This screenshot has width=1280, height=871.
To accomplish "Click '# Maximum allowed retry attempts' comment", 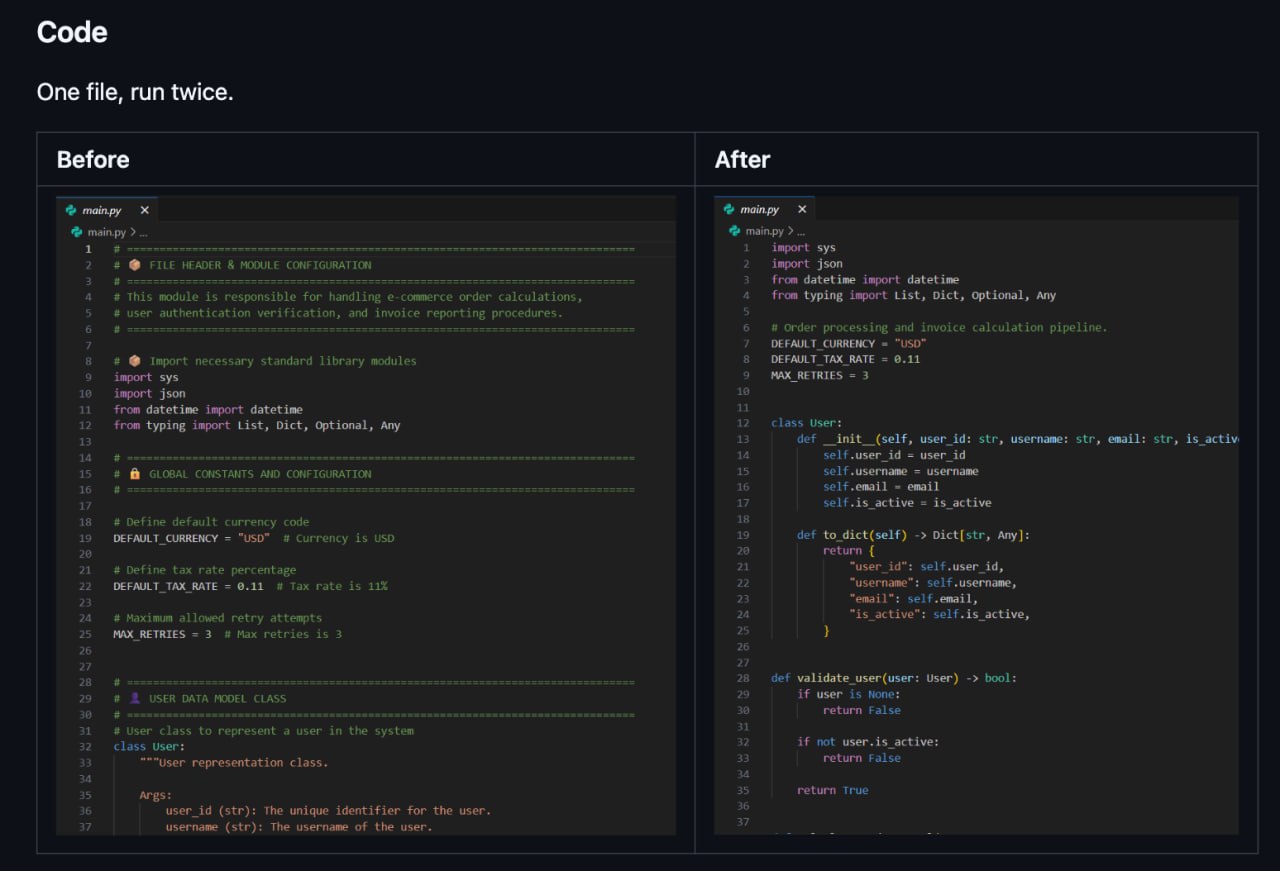I will (x=218, y=618).
